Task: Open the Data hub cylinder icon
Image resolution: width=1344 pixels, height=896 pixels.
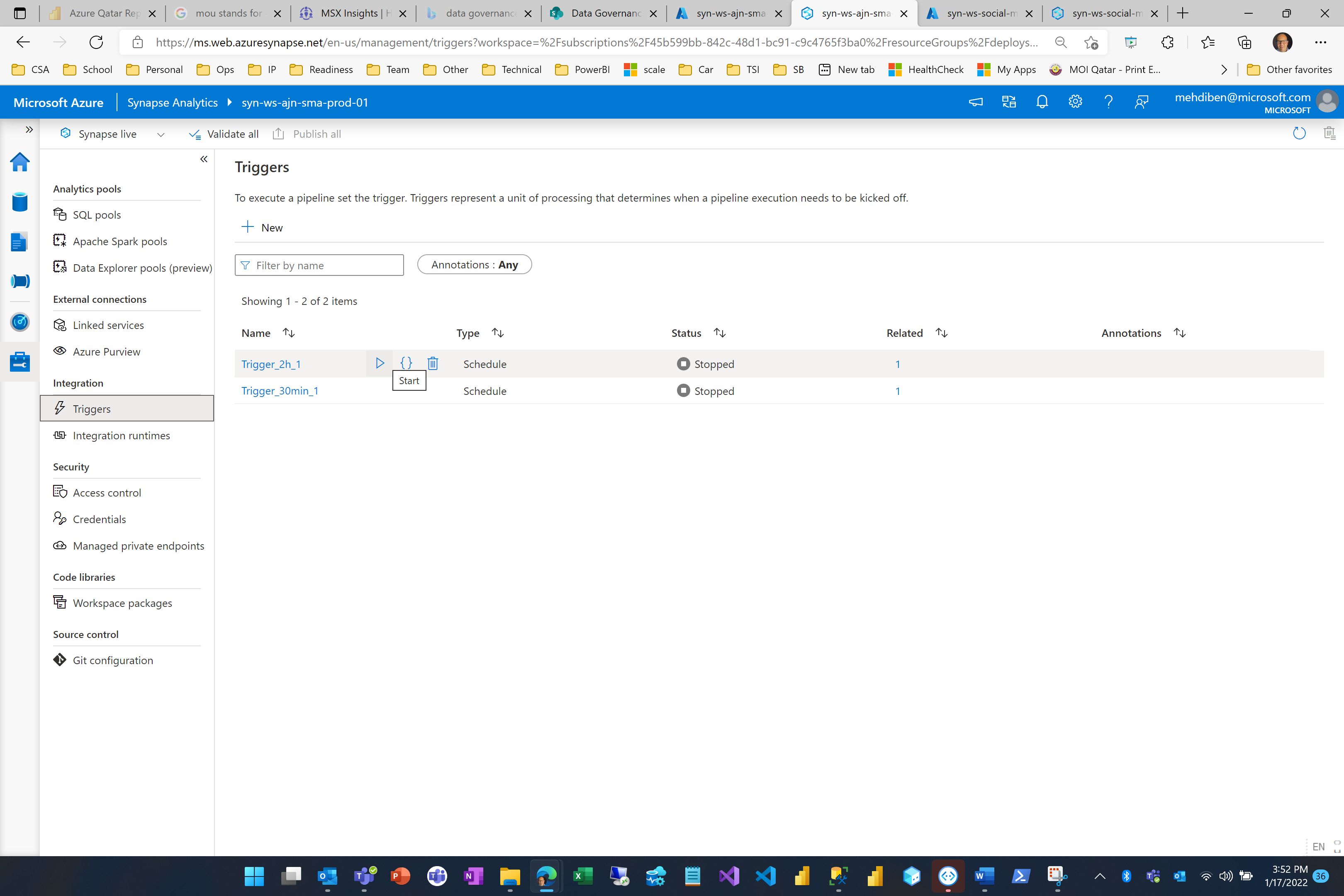Action: pyautogui.click(x=20, y=202)
